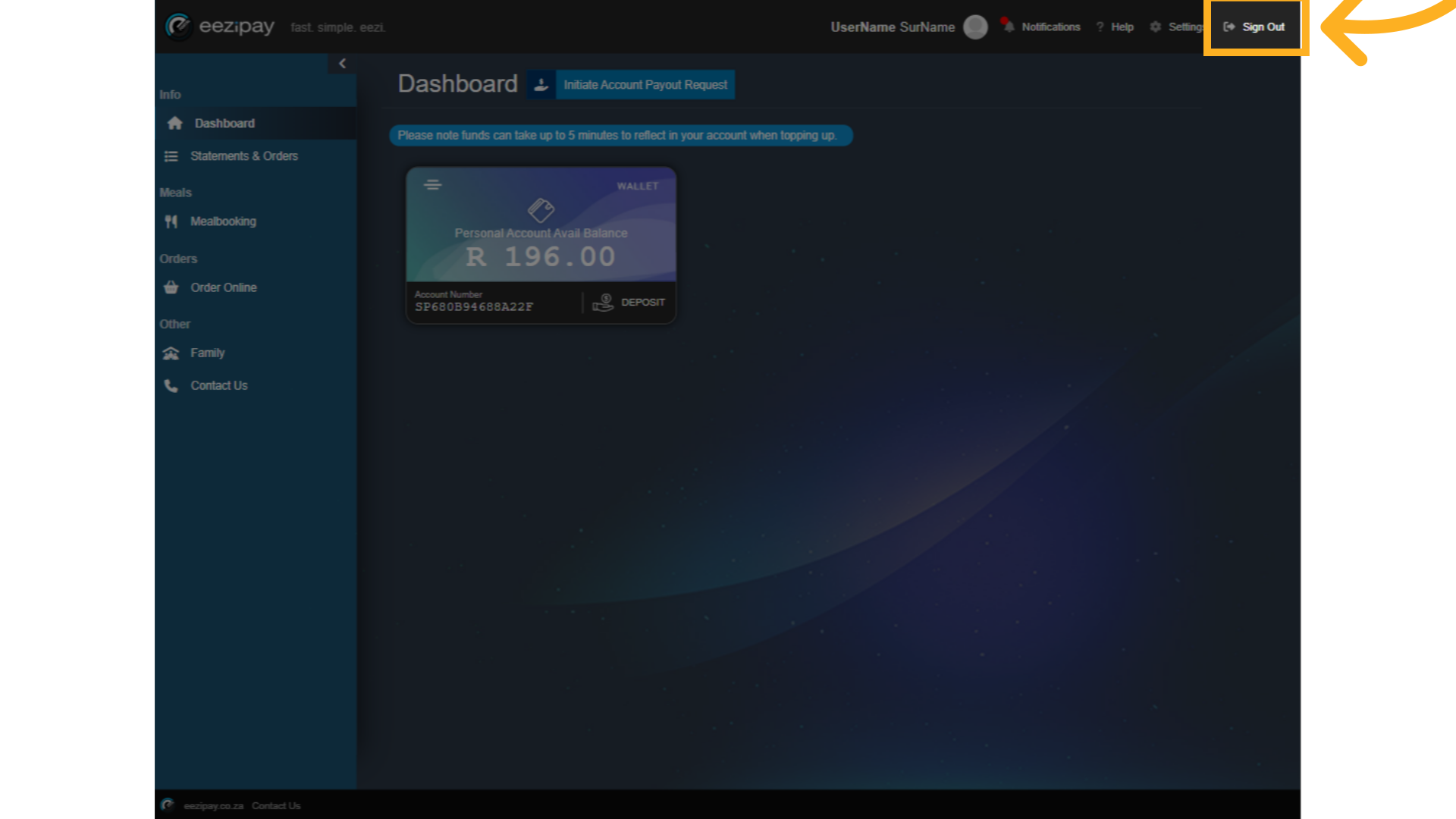
Task: Click the funds notice banner
Action: point(621,136)
